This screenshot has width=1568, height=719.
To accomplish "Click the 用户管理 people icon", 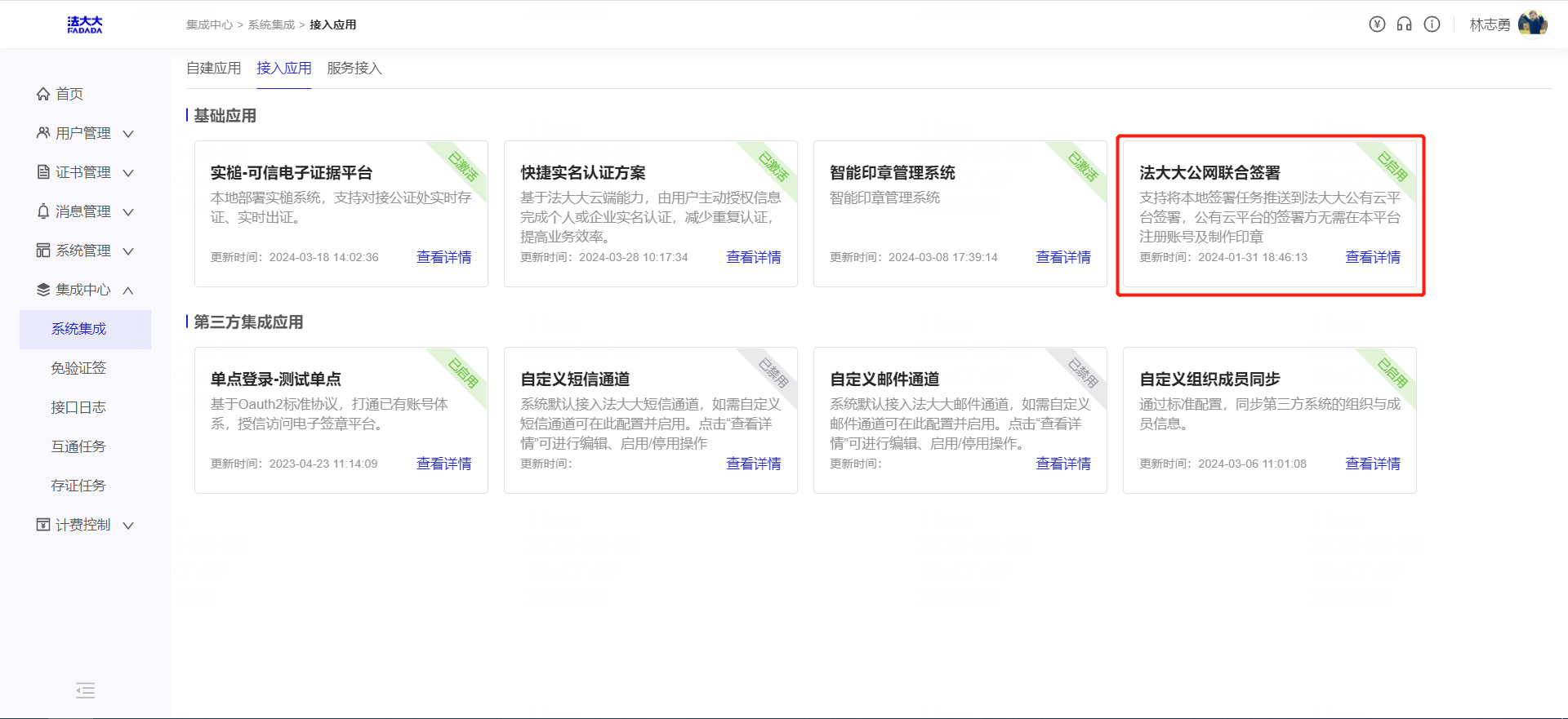I will (43, 133).
